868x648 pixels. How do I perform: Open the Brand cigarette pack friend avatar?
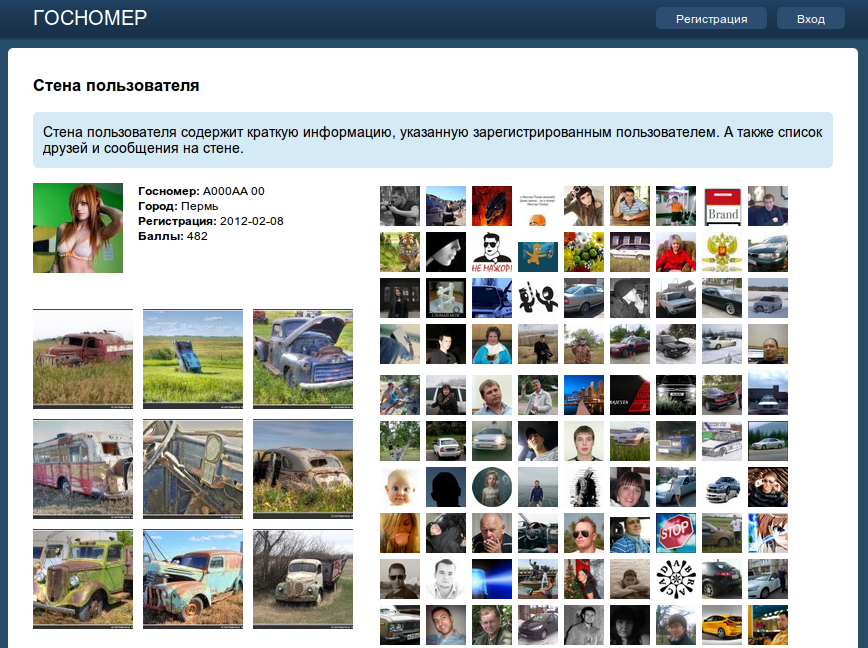(722, 206)
